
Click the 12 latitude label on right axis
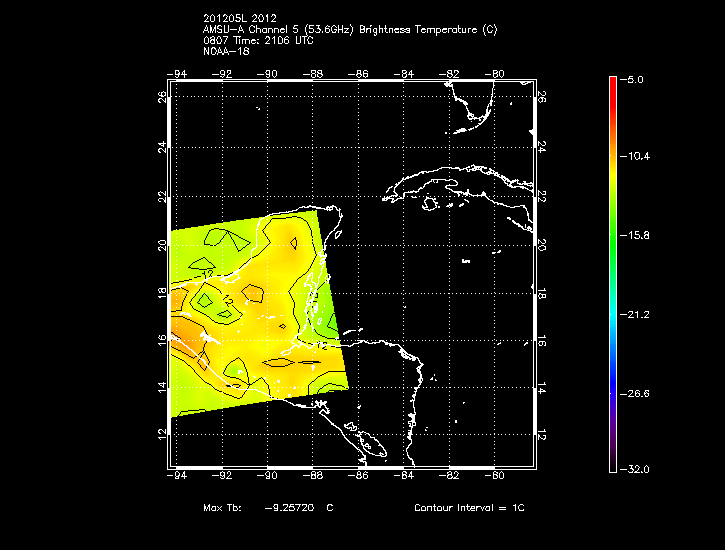pos(542,435)
